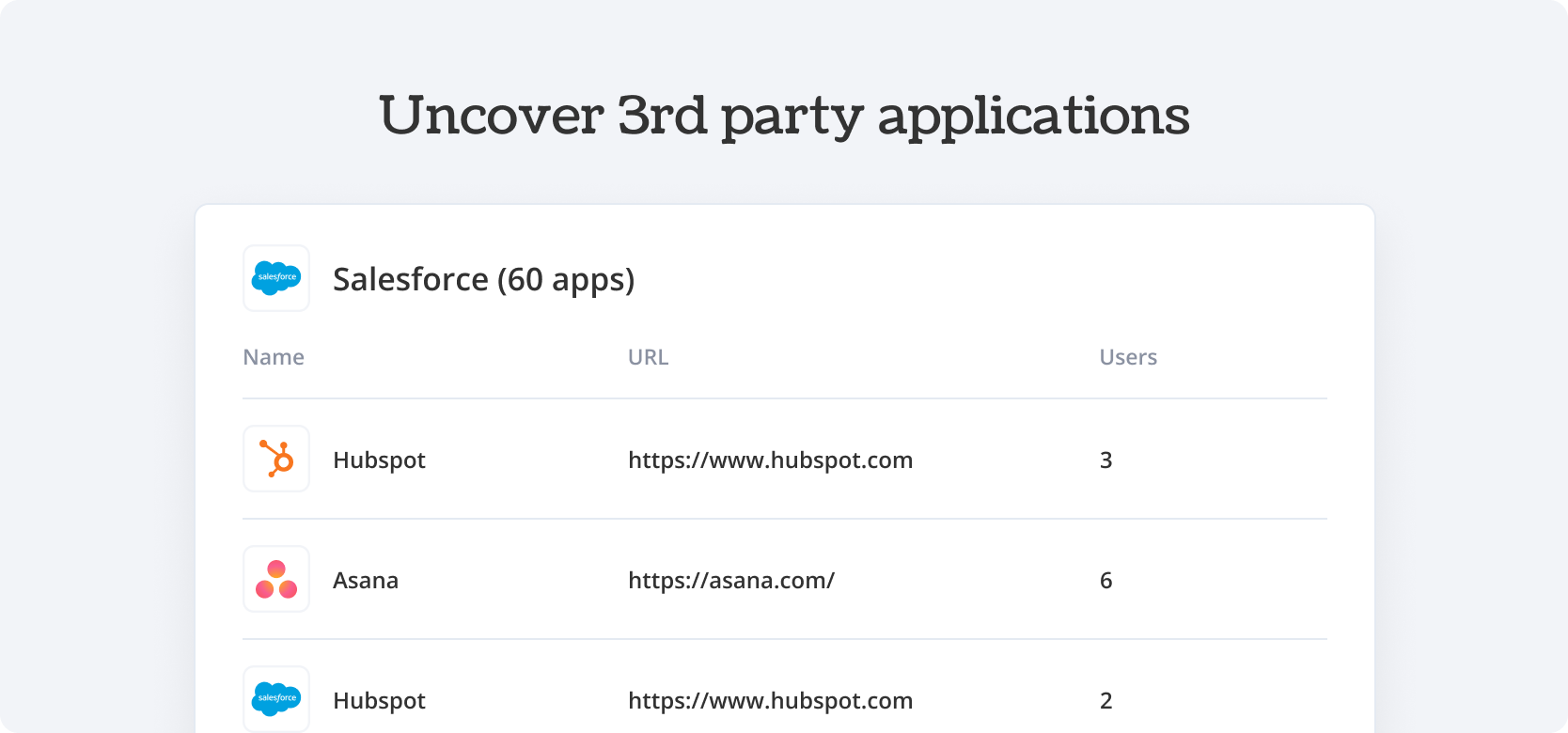
Task: Open hubspot.com URL in the 2-user row
Action: click(771, 701)
